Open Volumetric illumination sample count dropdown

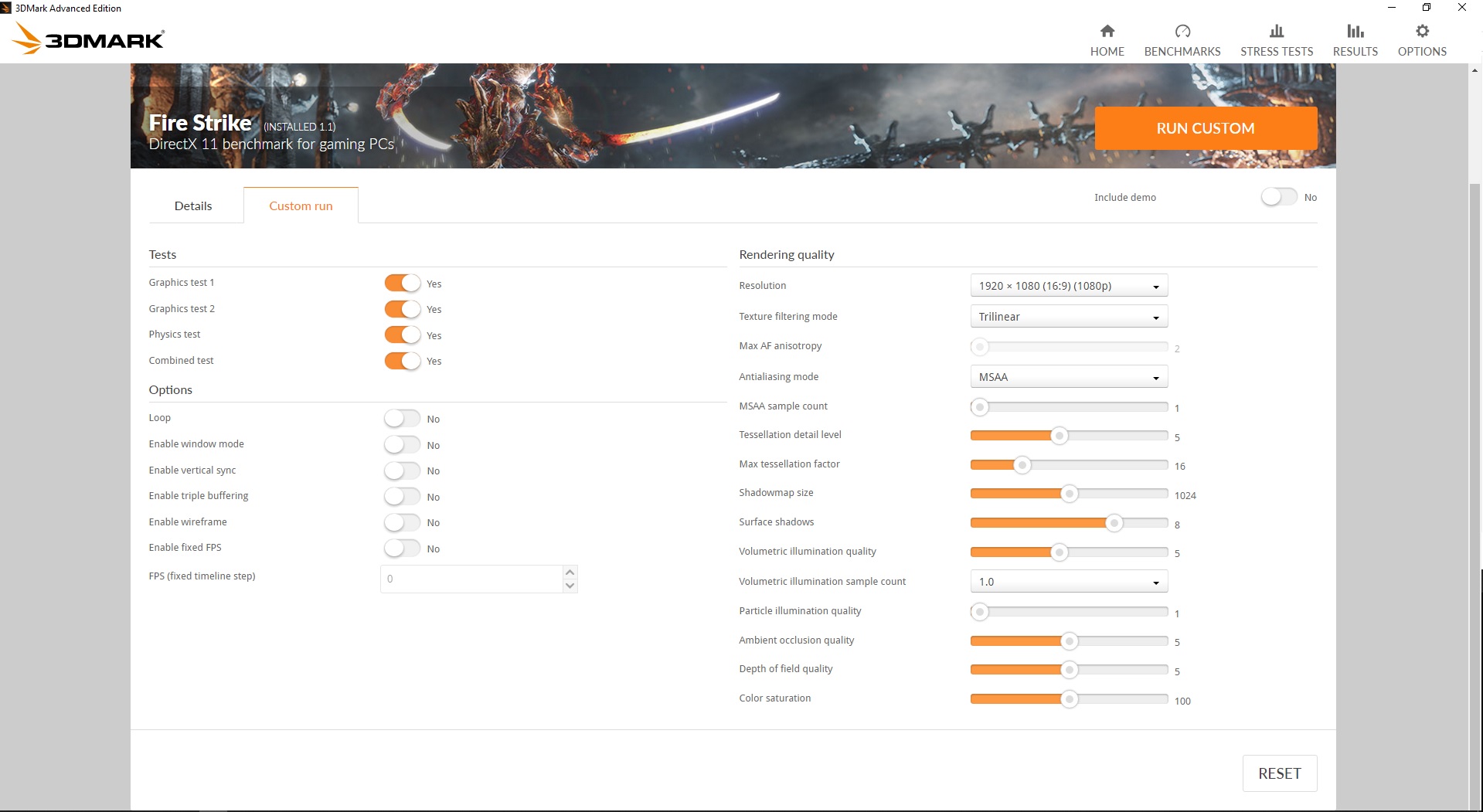click(1069, 582)
